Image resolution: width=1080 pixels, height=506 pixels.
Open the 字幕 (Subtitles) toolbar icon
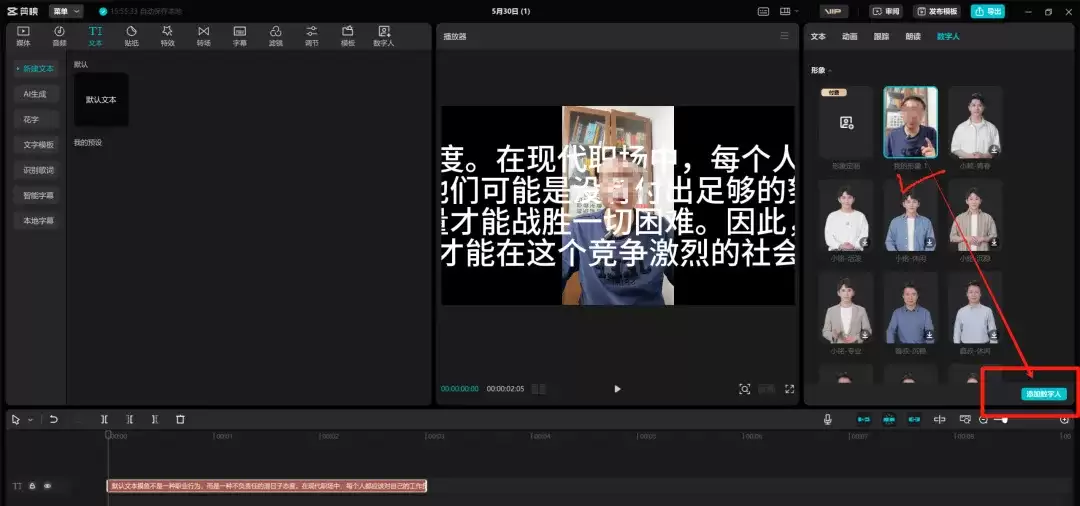(x=240, y=36)
